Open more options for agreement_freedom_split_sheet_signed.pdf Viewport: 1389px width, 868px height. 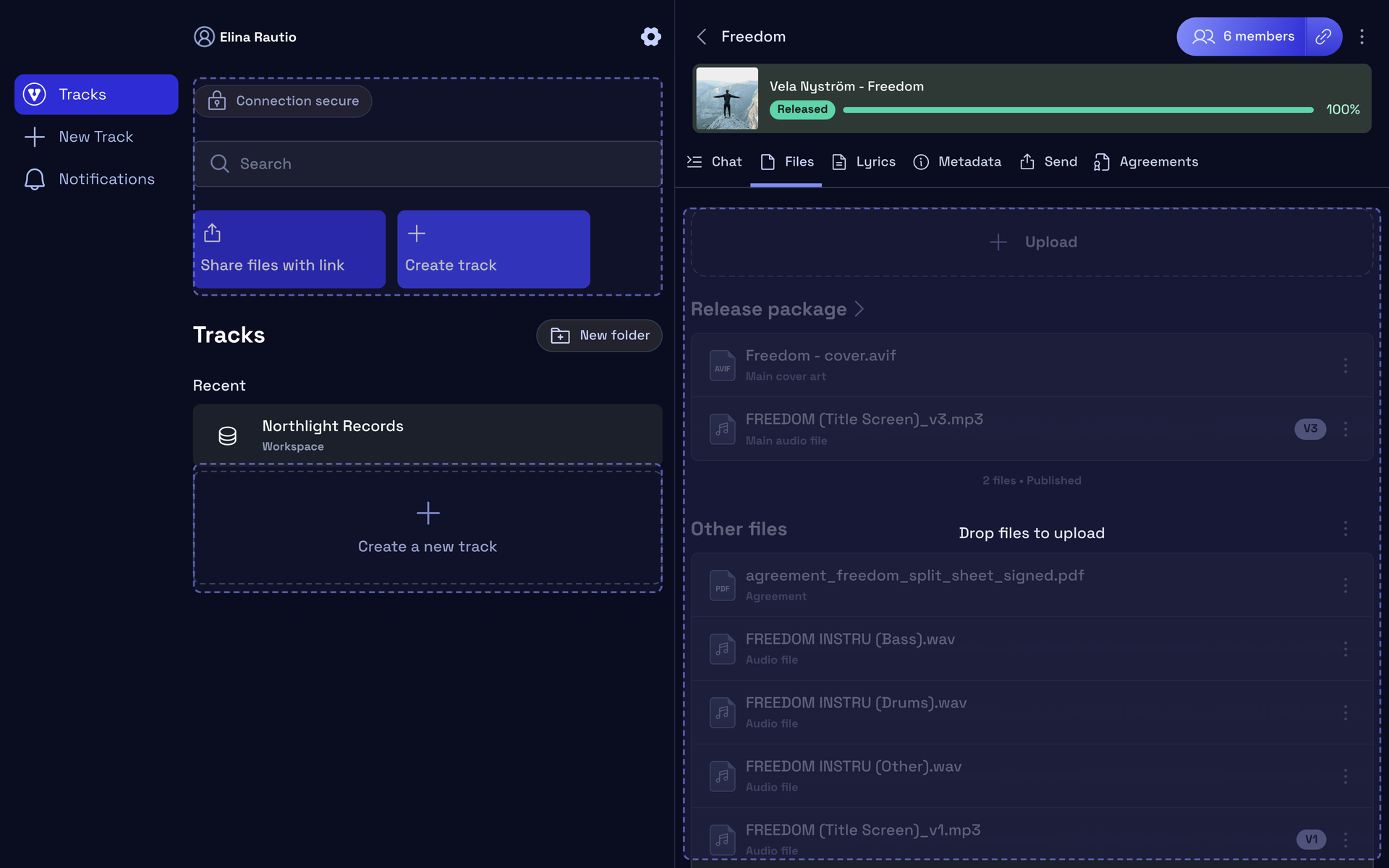click(x=1346, y=585)
